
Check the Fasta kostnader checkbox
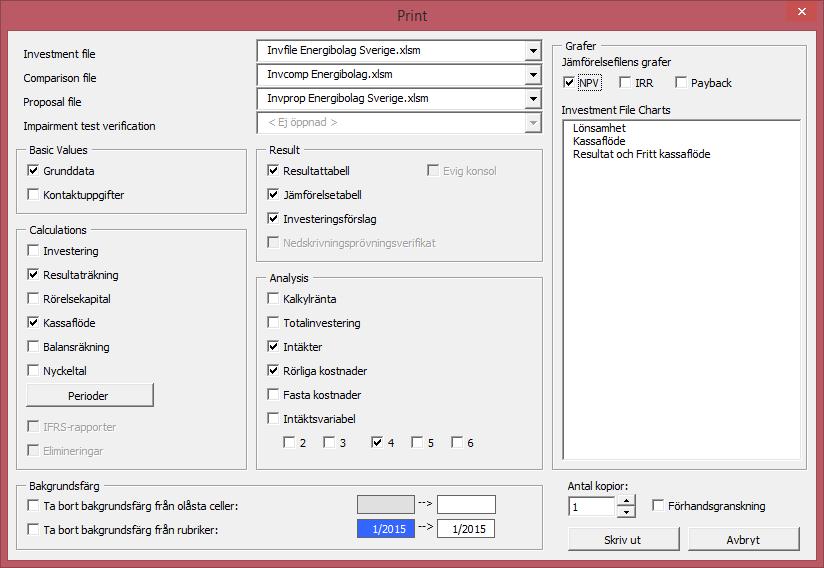[x=273, y=394]
